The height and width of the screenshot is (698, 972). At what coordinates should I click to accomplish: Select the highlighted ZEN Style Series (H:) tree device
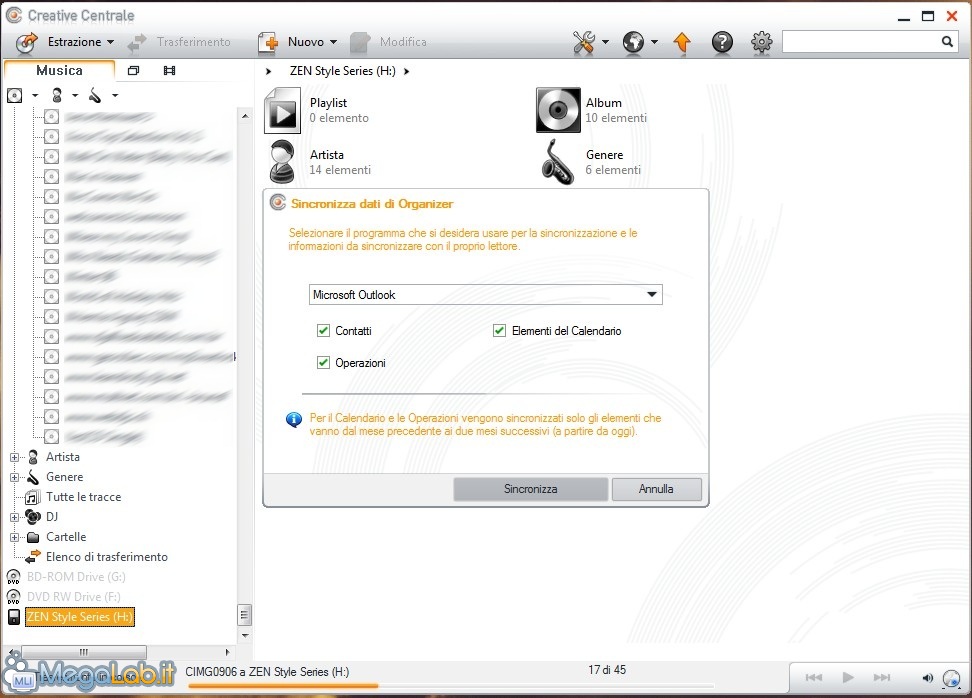tap(79, 617)
